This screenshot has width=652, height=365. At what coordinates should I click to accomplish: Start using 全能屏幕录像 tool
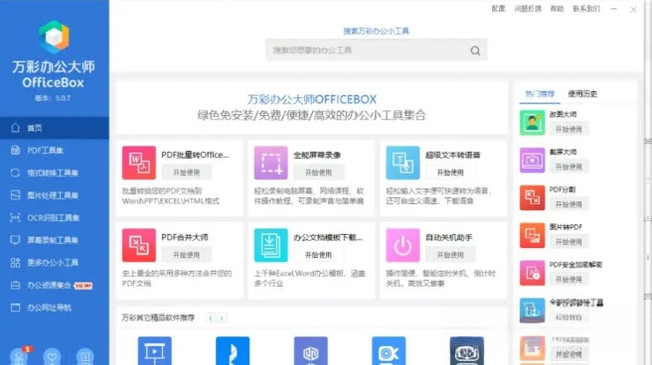(319, 173)
